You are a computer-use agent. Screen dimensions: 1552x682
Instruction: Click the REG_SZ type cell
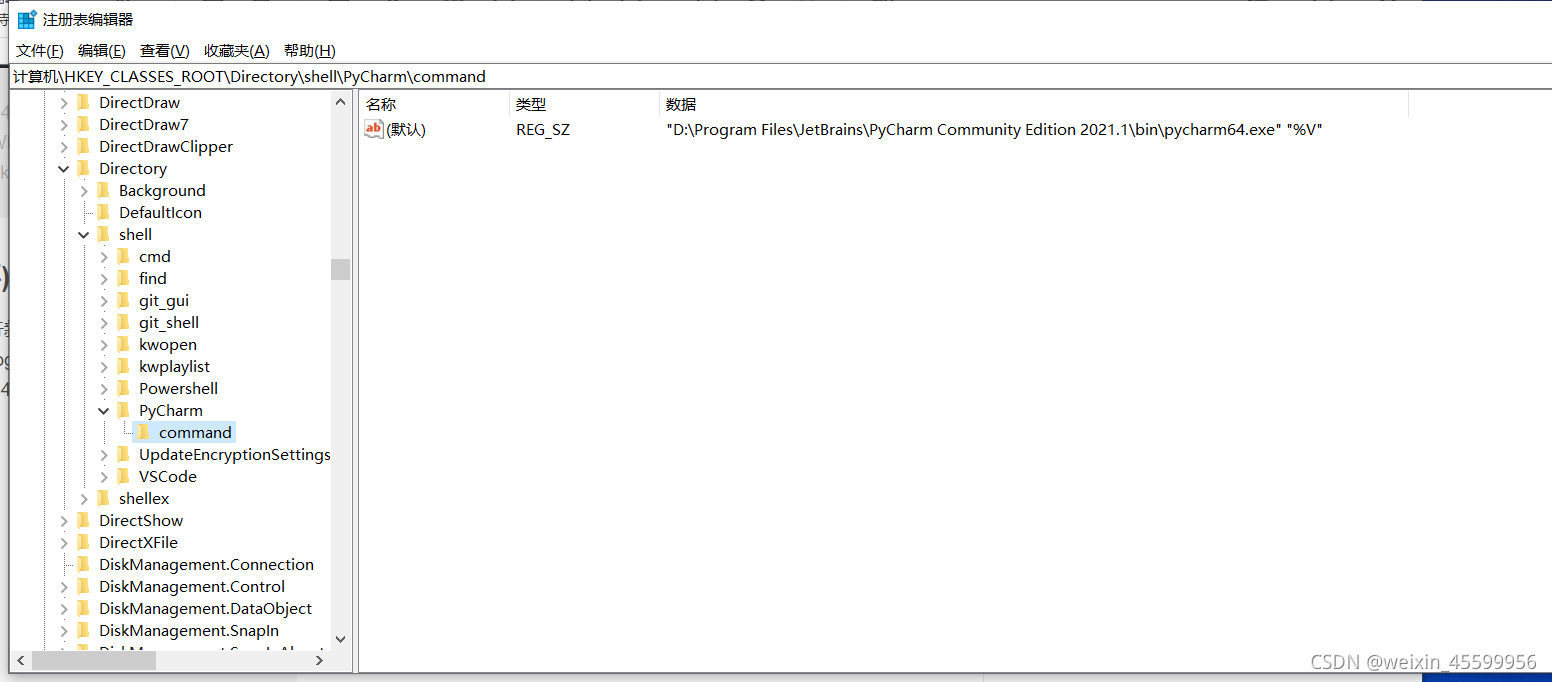click(543, 130)
